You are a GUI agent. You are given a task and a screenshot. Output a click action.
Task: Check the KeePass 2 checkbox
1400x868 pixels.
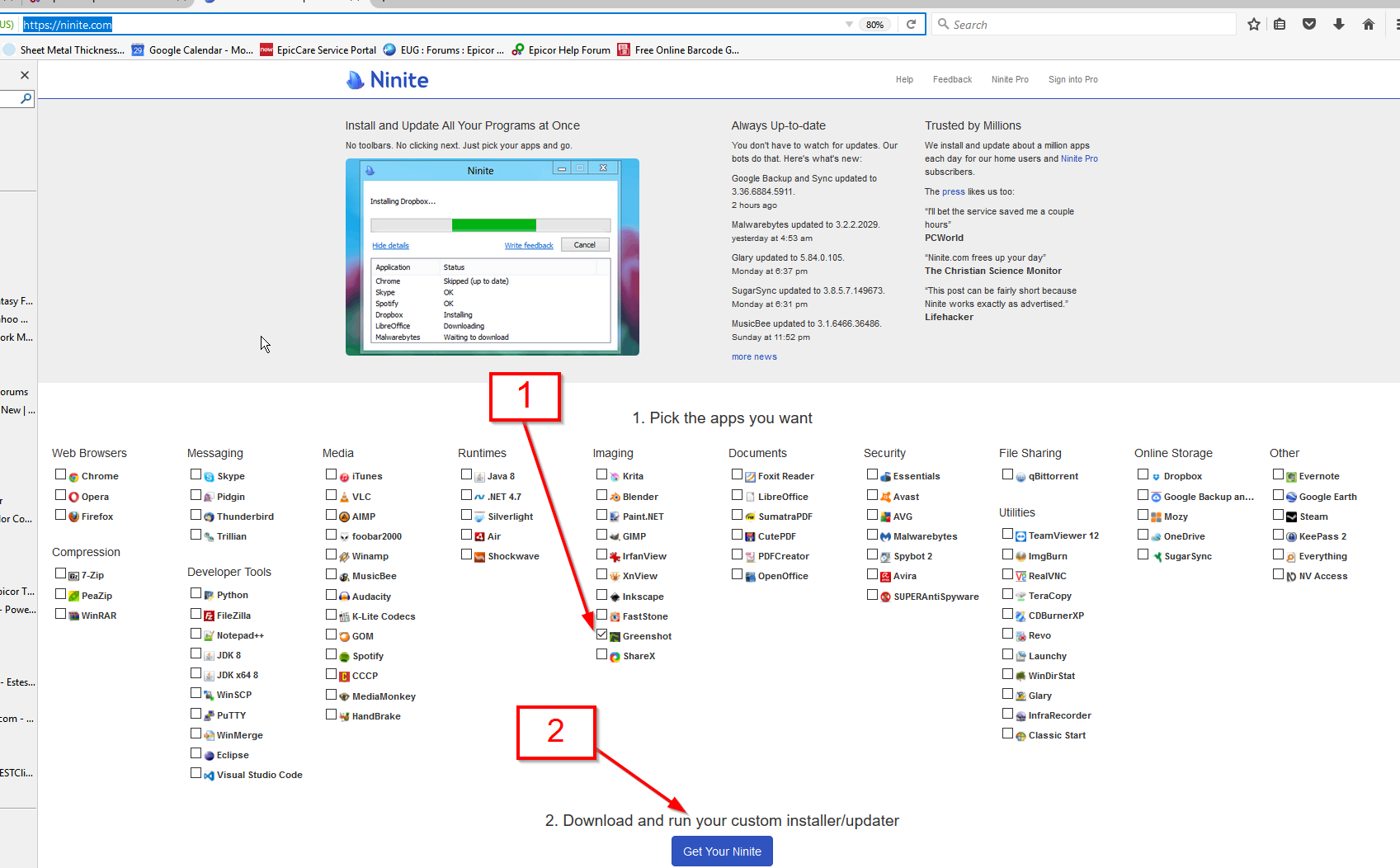point(1279,535)
